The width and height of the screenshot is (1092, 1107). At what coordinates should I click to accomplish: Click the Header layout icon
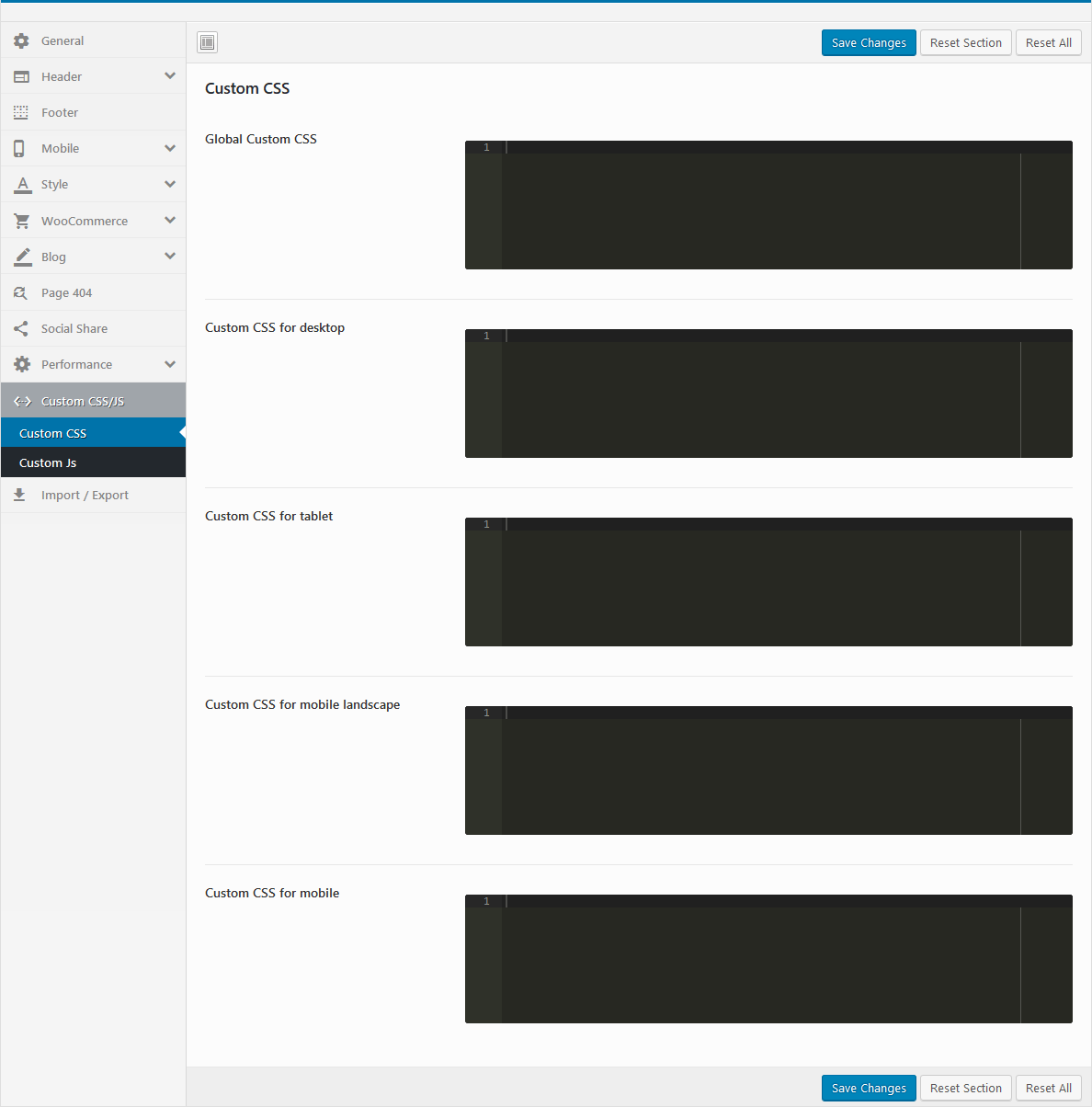21,76
